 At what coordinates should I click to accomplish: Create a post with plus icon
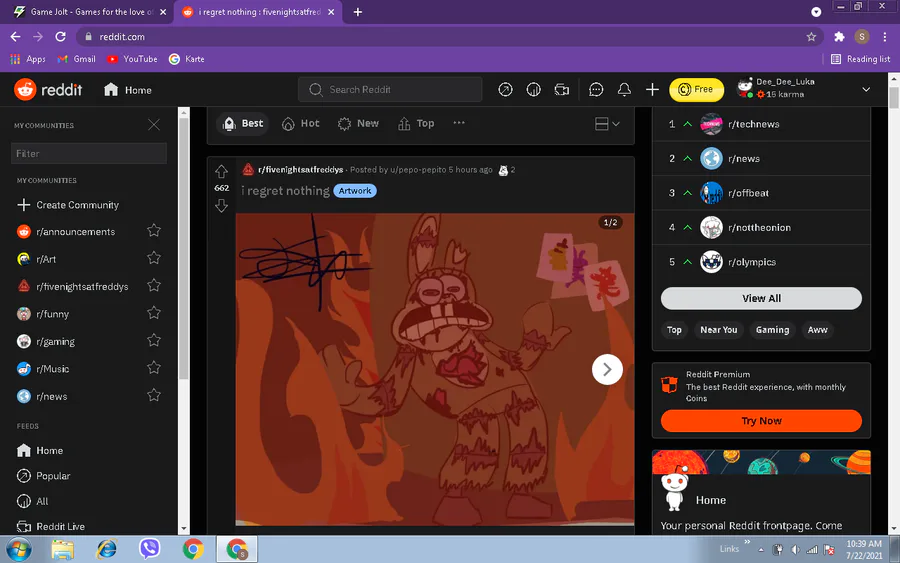point(652,90)
